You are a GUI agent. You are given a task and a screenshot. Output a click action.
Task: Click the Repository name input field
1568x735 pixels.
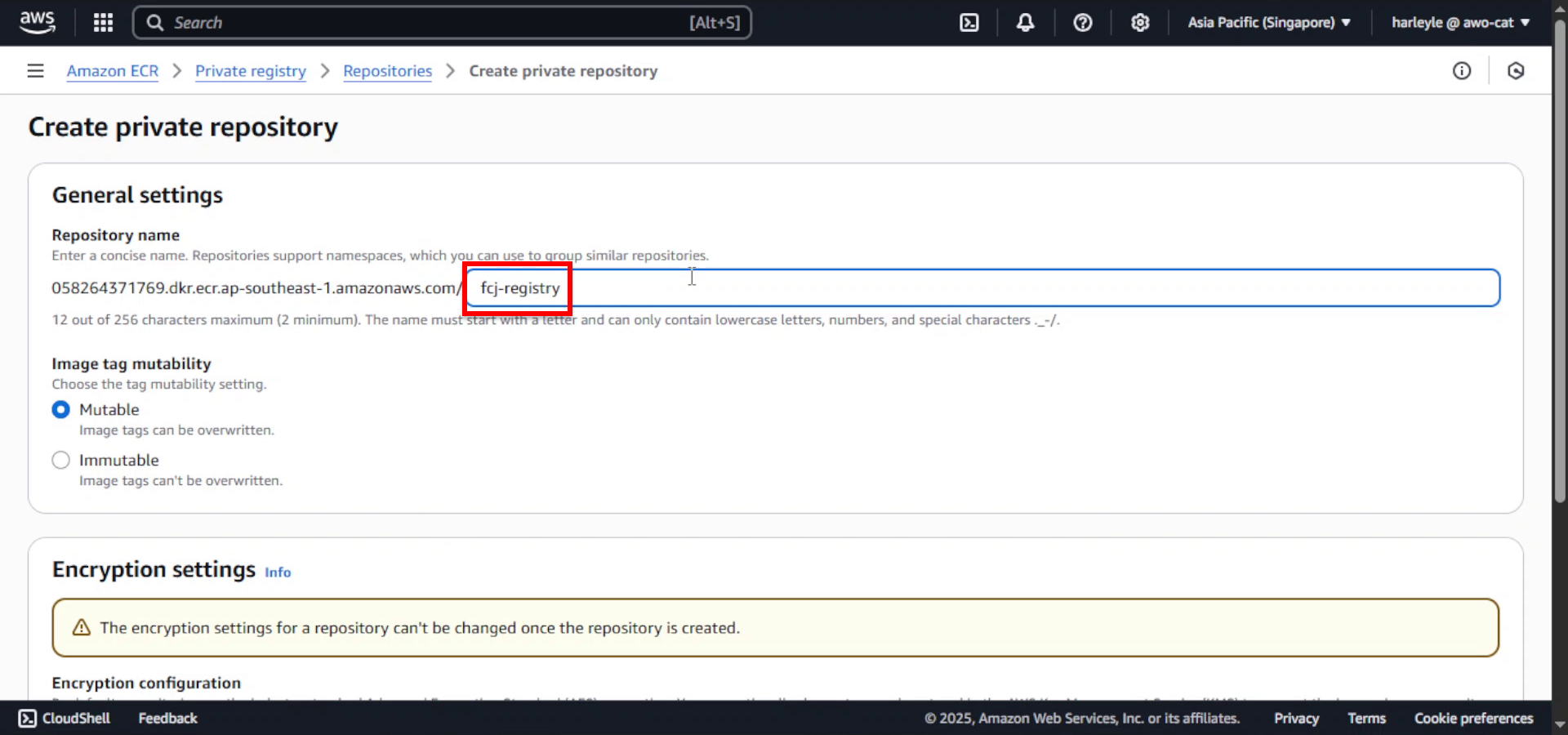coord(983,287)
